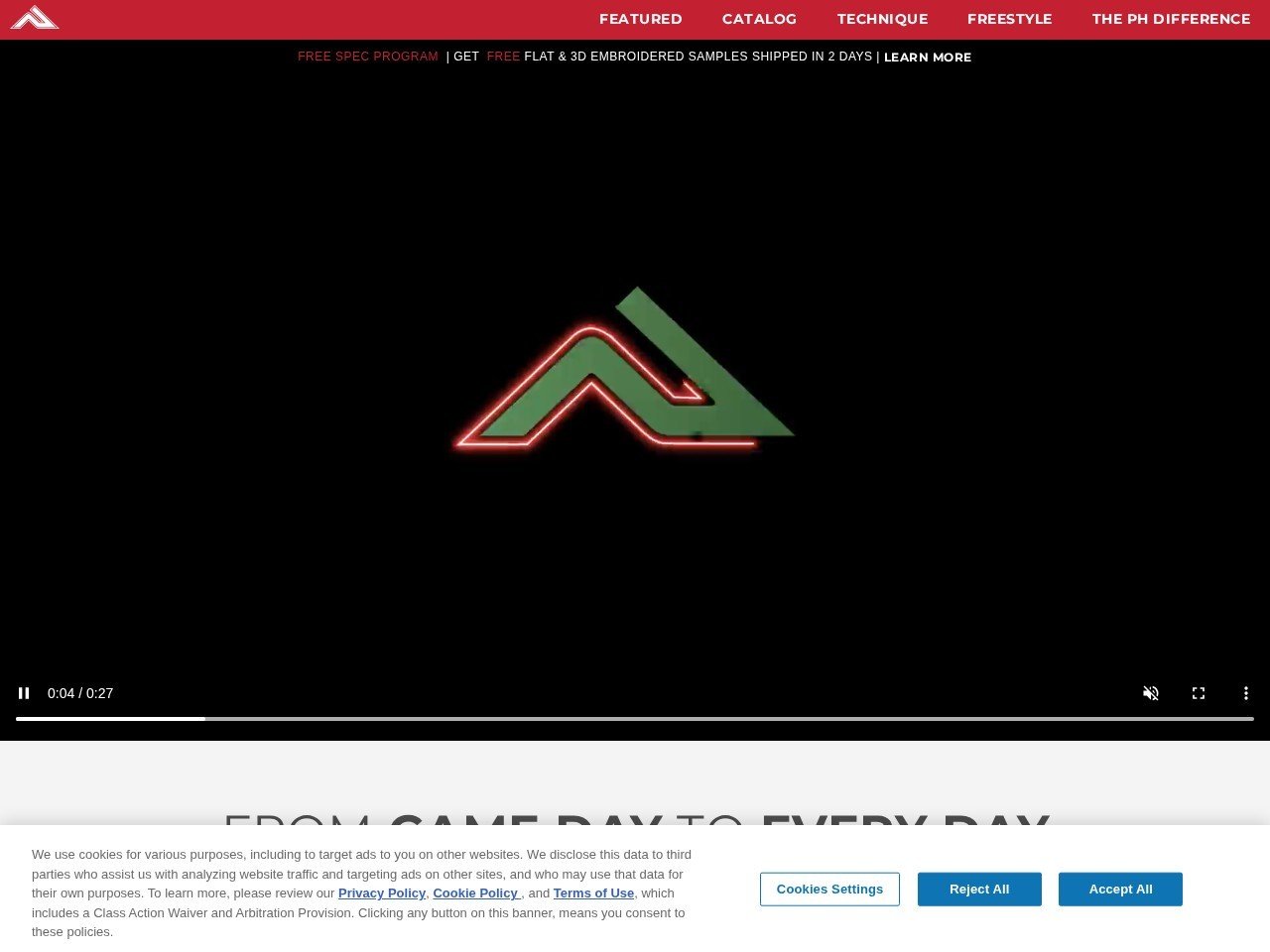Click the Pacific Headwear logo in header
1270x952 pixels.
35,18
